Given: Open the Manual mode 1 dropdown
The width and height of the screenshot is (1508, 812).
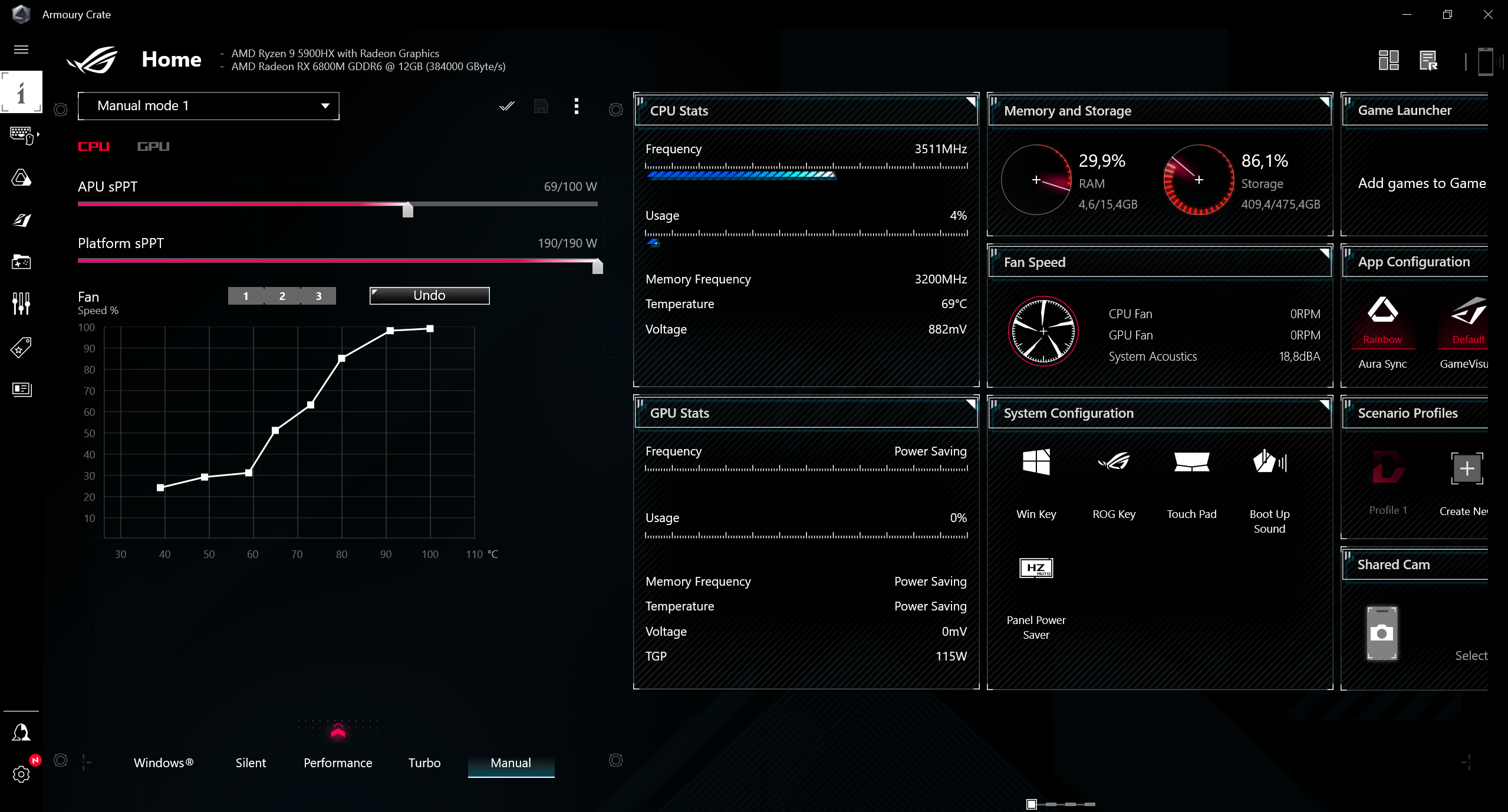Looking at the screenshot, I should [x=208, y=106].
